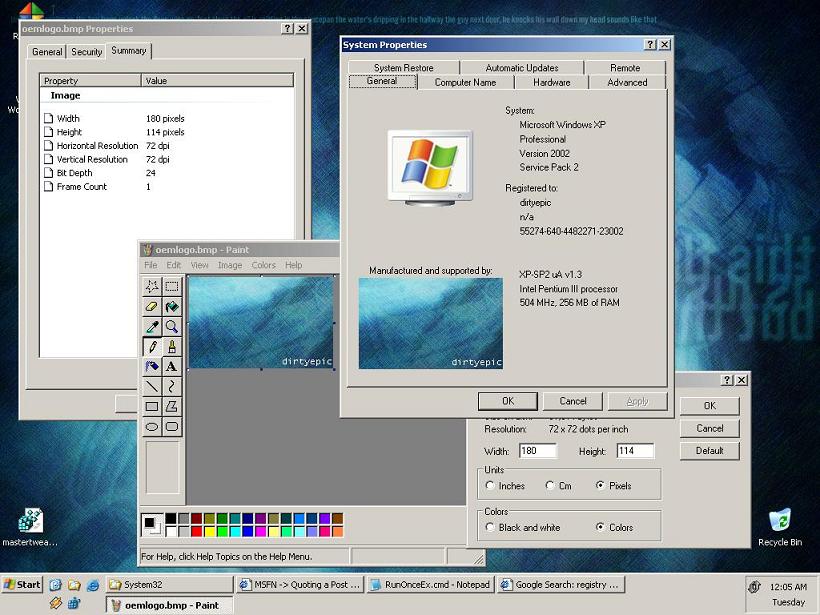
Task: Open the Image menu in Paint
Action: (230, 265)
